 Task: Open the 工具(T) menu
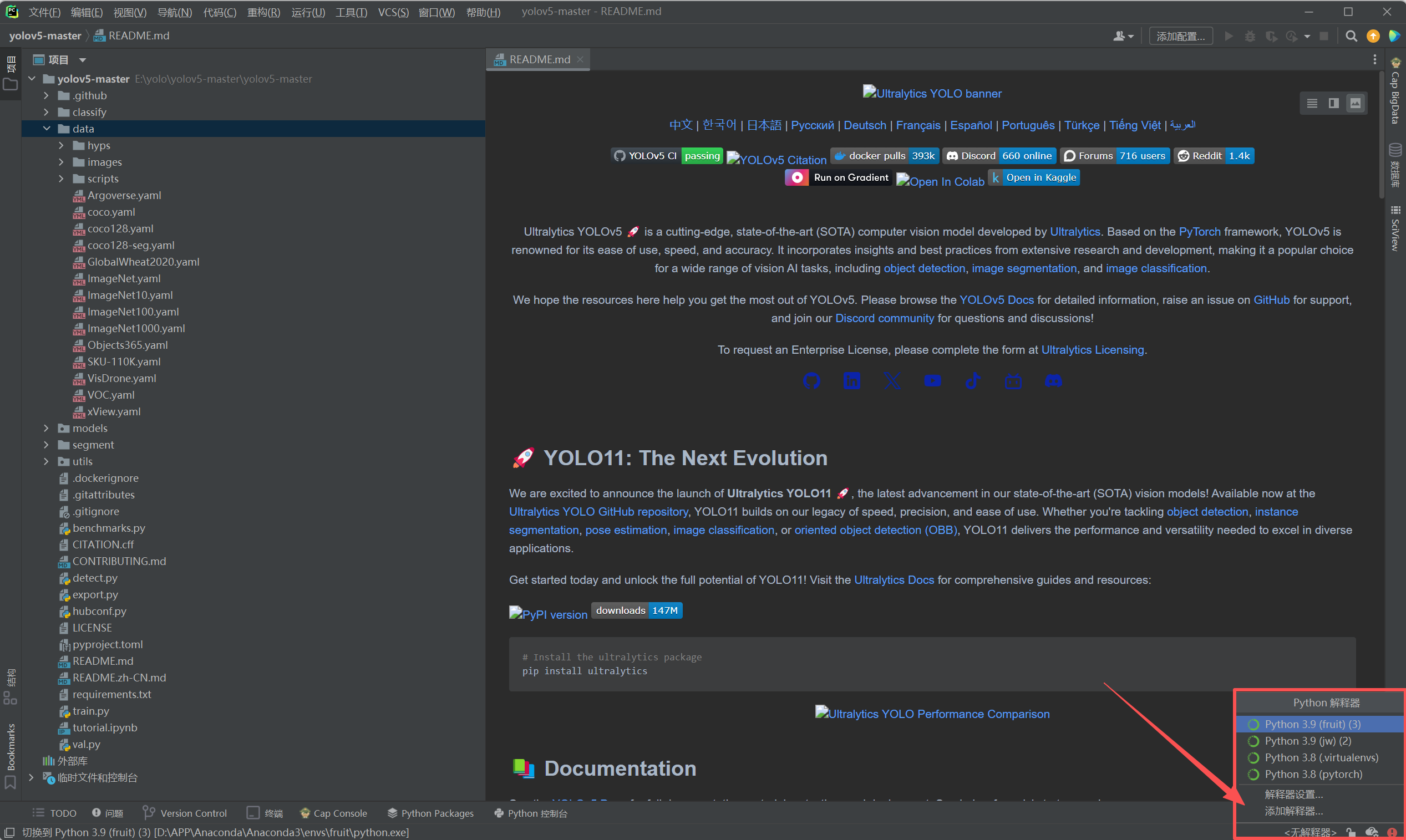[351, 12]
